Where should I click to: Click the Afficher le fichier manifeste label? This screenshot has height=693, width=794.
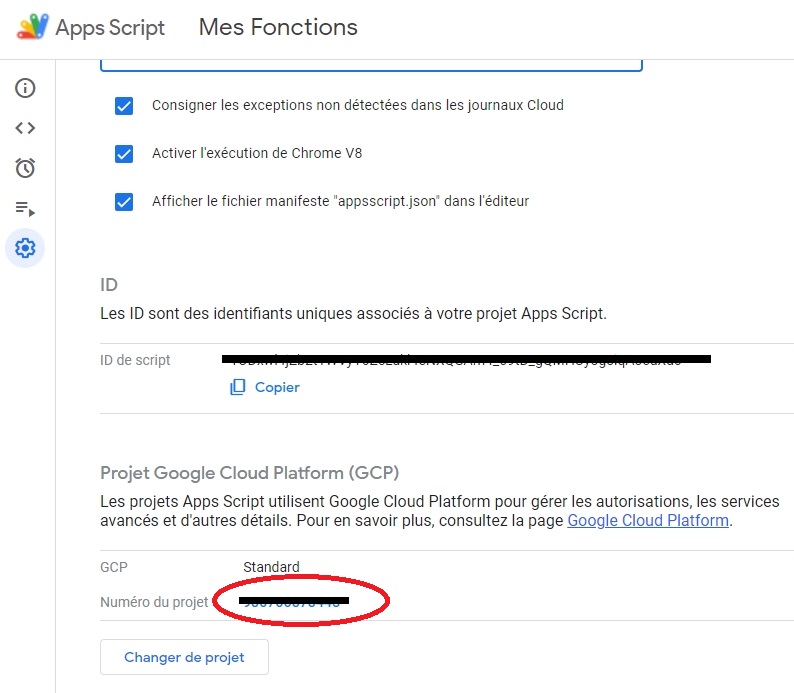[340, 201]
